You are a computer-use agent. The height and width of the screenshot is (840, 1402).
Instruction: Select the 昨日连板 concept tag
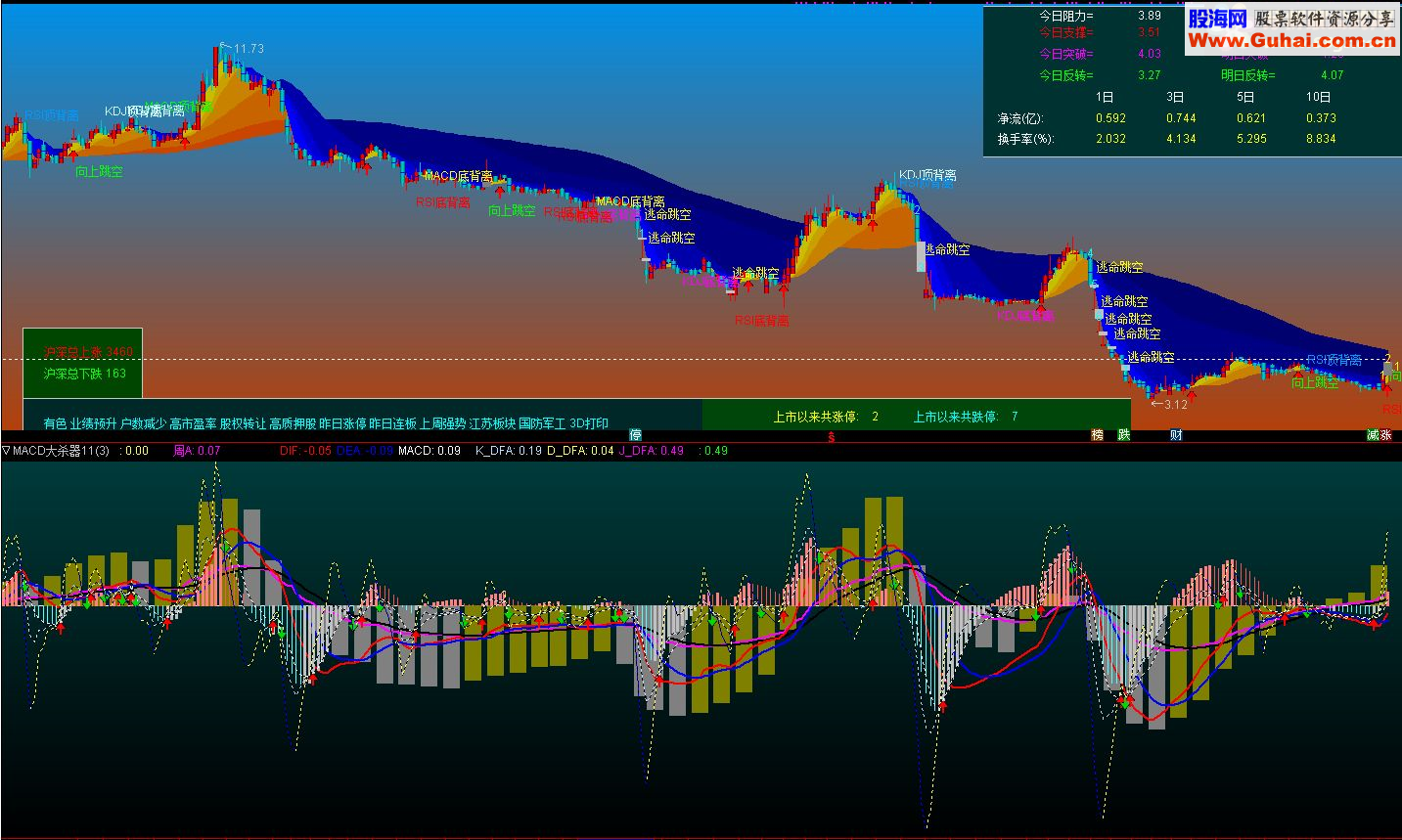click(392, 423)
